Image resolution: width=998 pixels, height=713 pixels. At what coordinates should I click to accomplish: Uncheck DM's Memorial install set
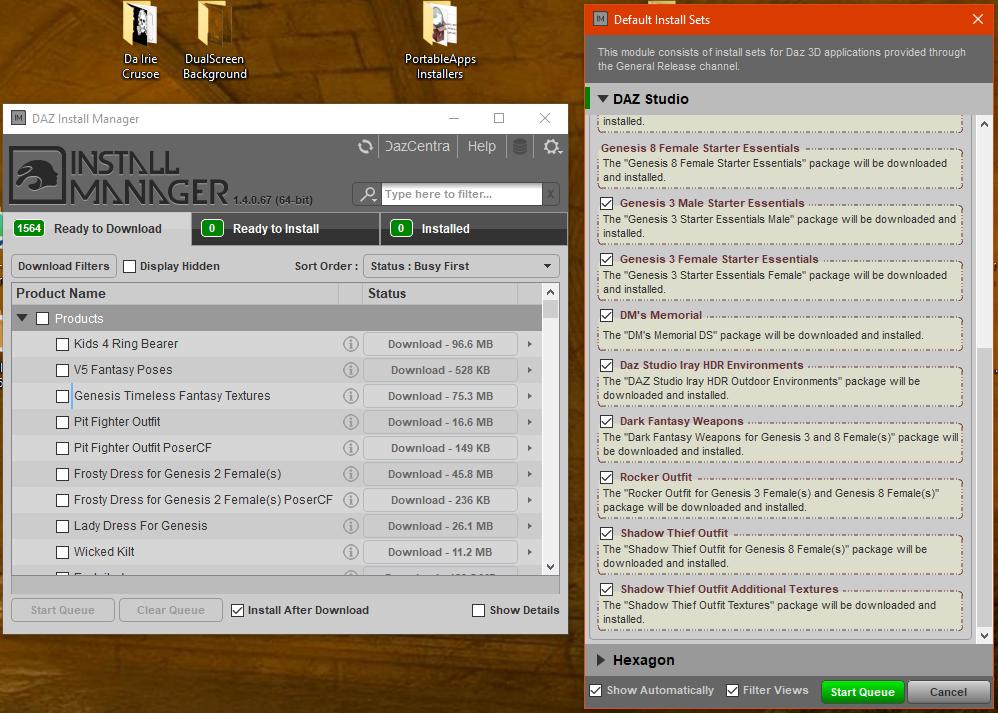607,316
